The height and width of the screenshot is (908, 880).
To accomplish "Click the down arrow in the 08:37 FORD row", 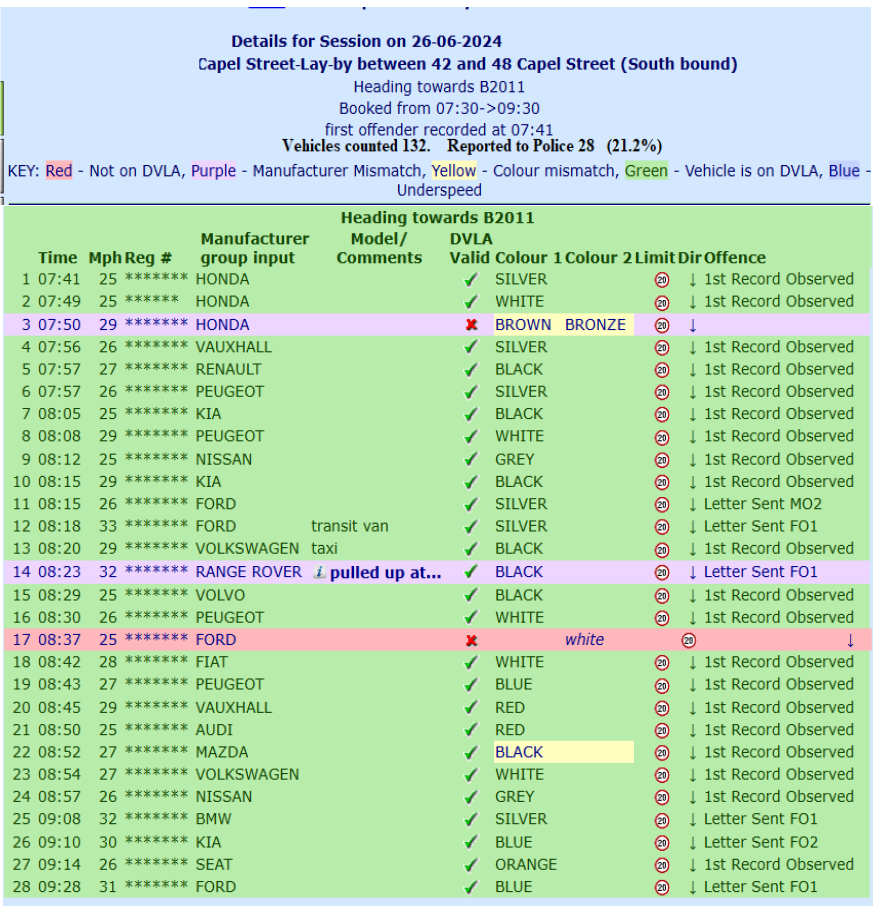I will pos(850,640).
